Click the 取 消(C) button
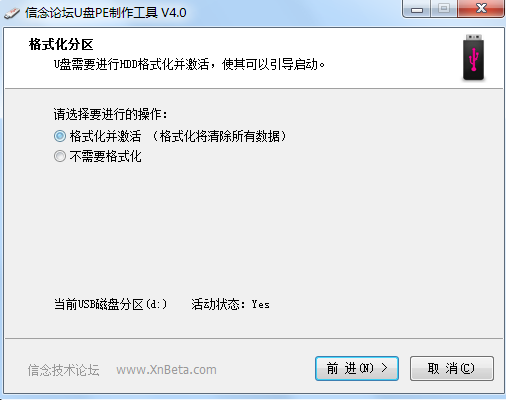The width and height of the screenshot is (506, 400). tap(452, 368)
